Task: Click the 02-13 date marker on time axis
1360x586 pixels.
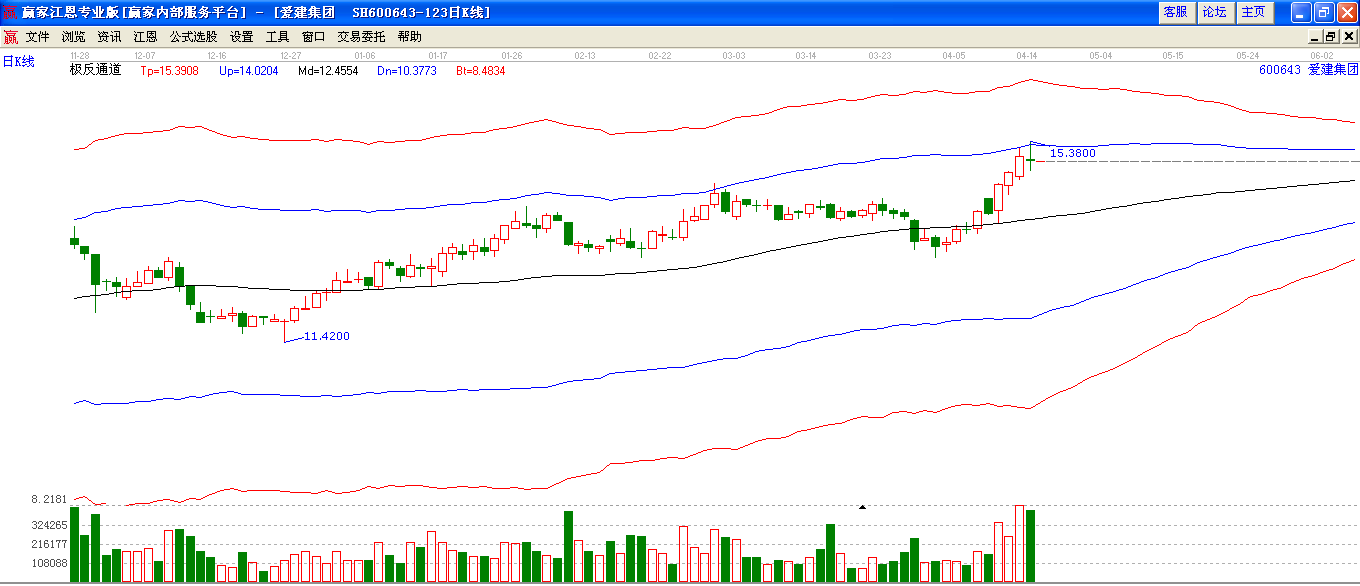Action: [x=585, y=56]
